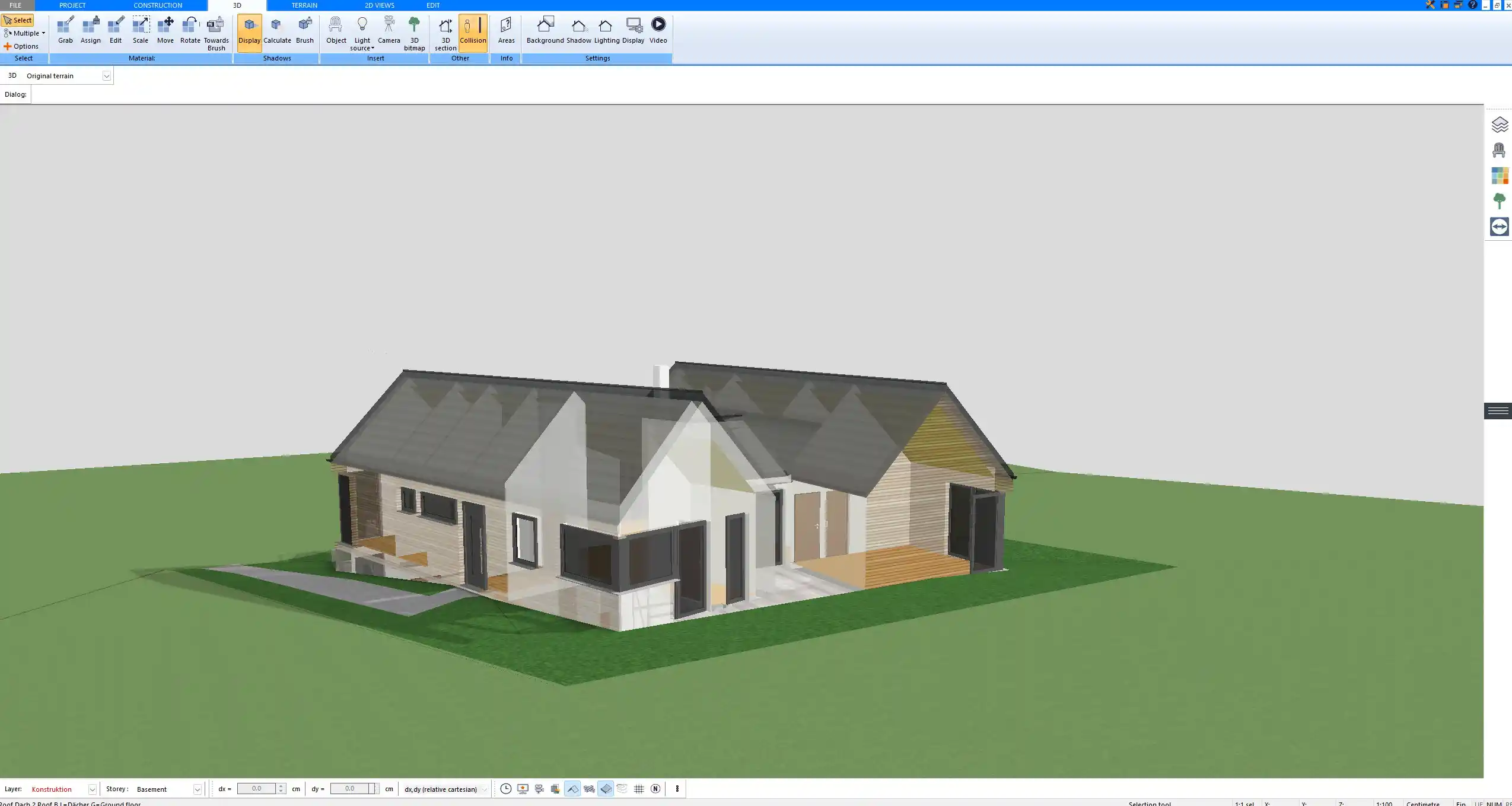Click the Multiple selection button

click(x=24, y=33)
